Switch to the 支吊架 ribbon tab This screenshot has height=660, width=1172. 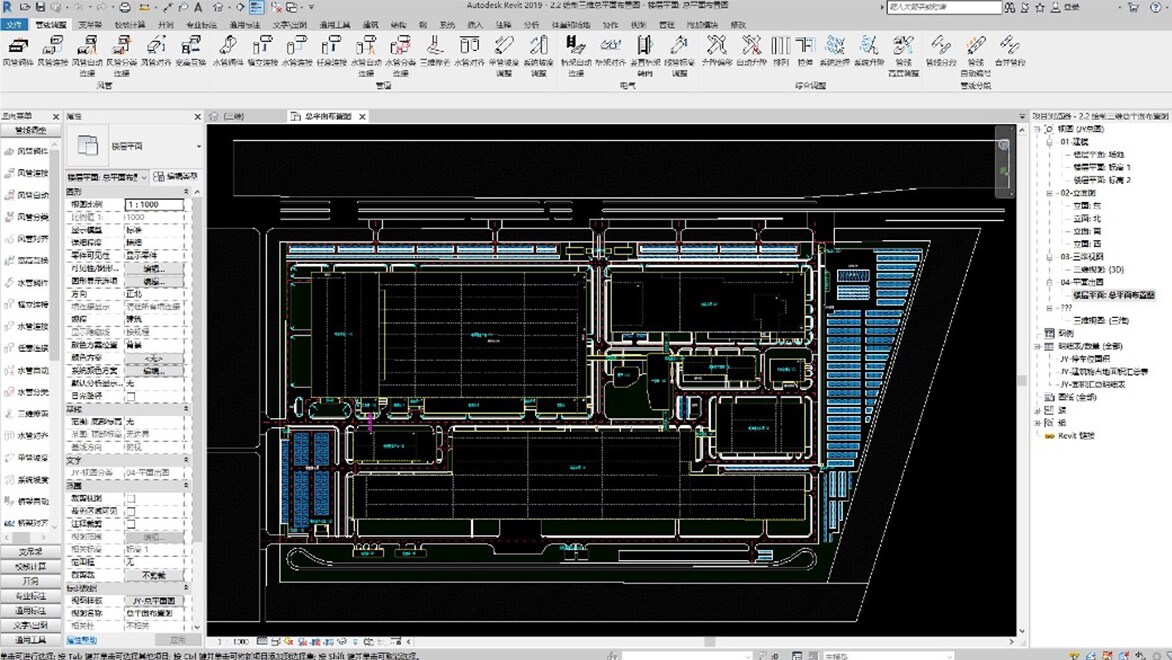pos(90,25)
